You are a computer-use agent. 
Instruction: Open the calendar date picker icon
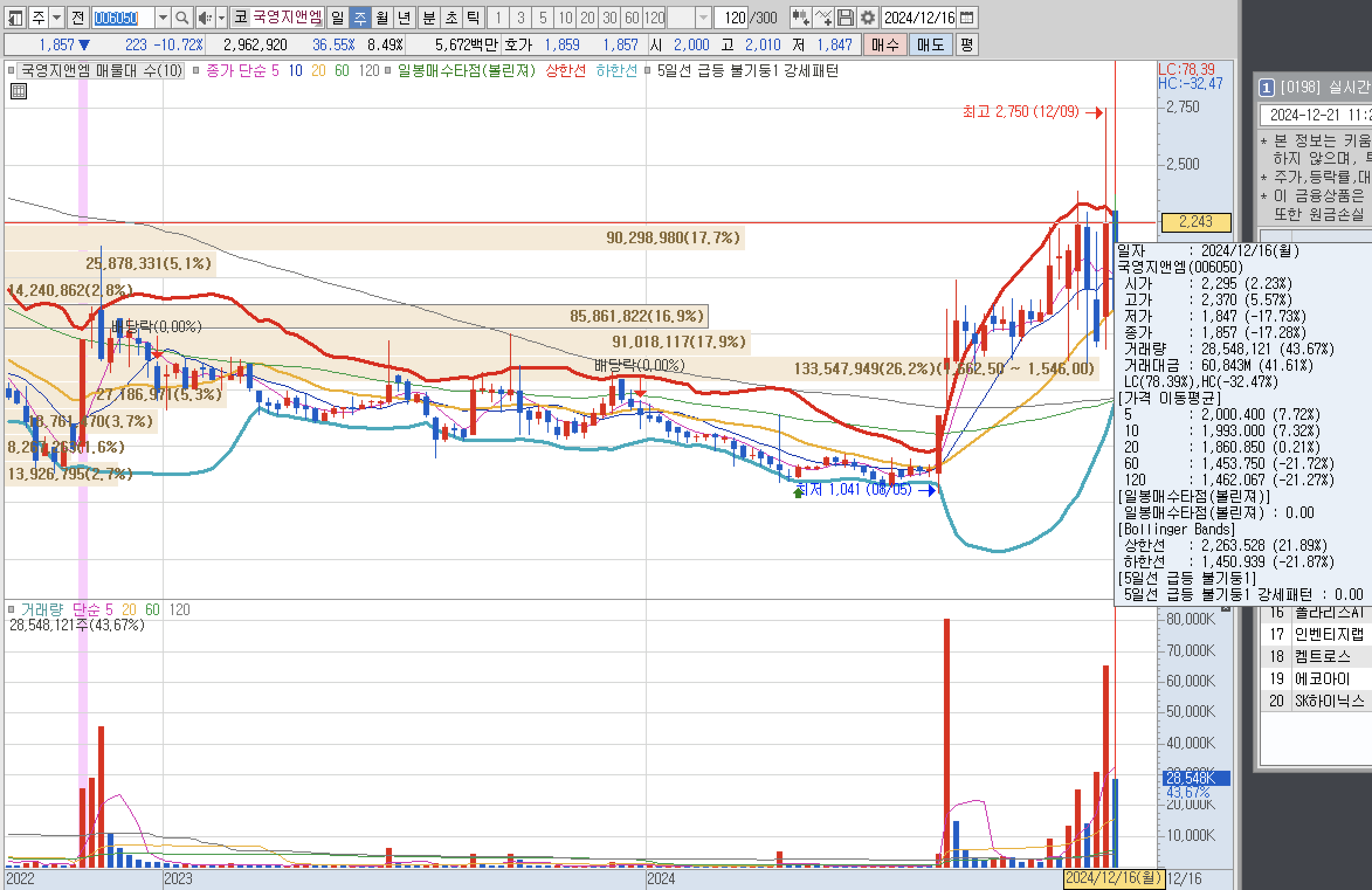tap(967, 18)
